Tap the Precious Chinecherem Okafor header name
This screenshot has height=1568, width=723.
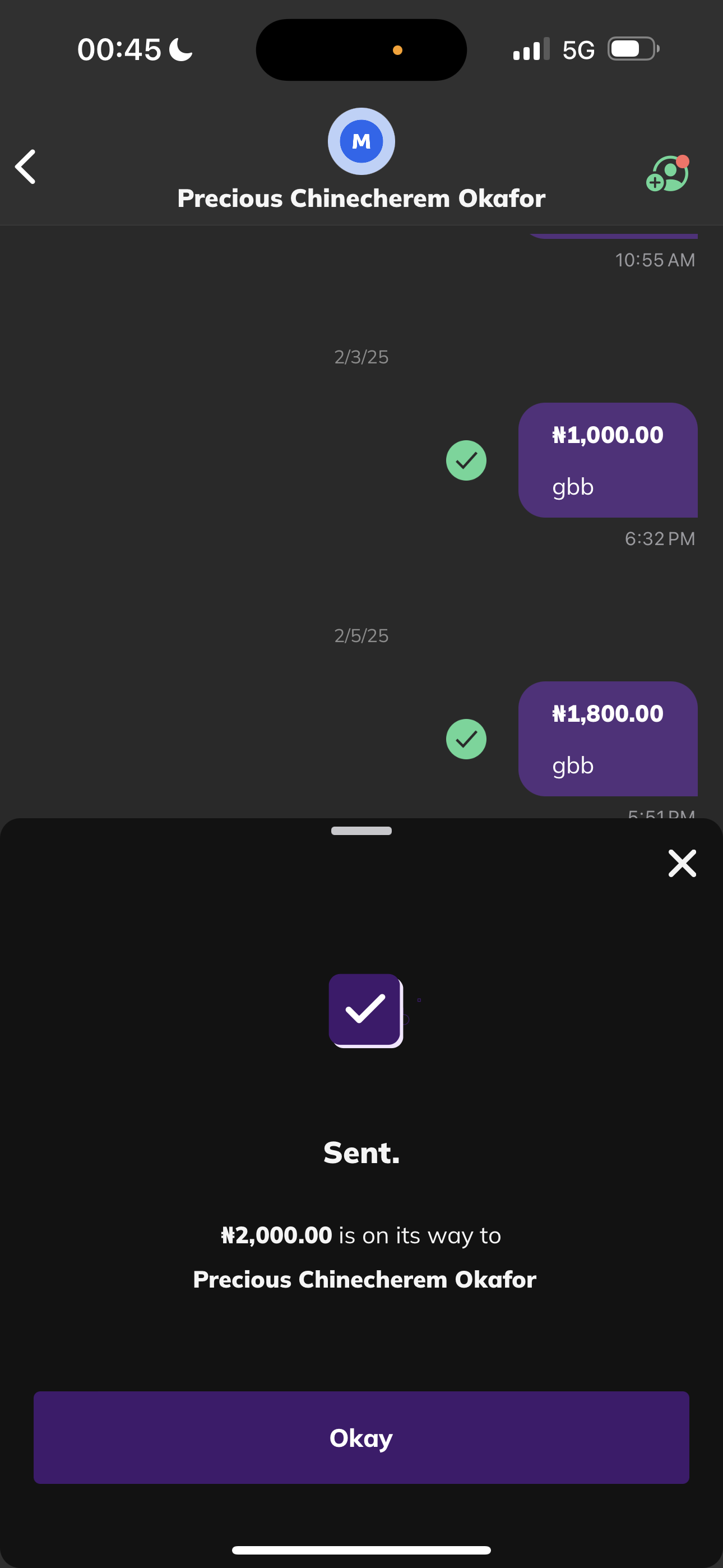point(361,199)
